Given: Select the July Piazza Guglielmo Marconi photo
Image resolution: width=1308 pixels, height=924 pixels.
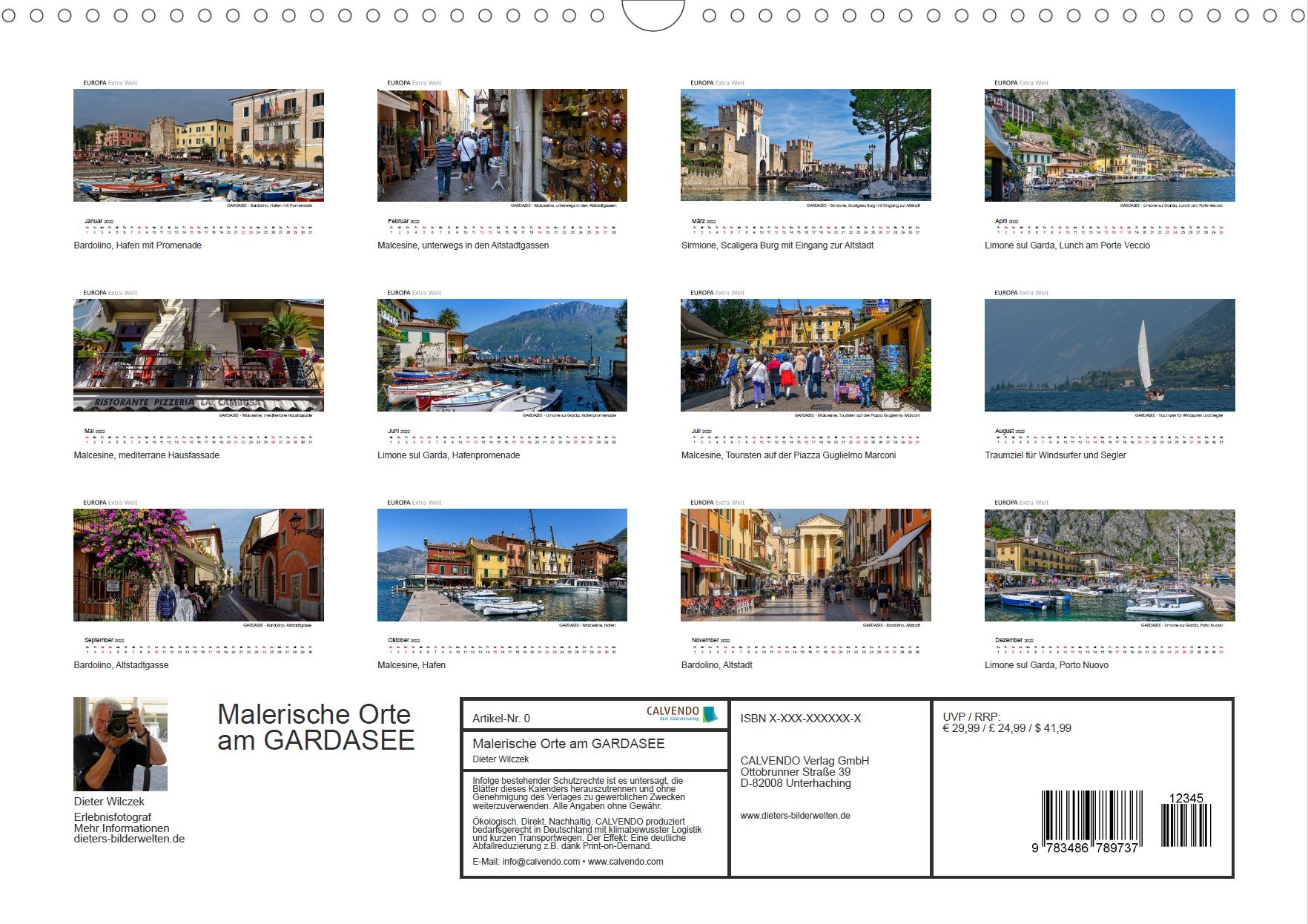Looking at the screenshot, I should coord(805,355).
